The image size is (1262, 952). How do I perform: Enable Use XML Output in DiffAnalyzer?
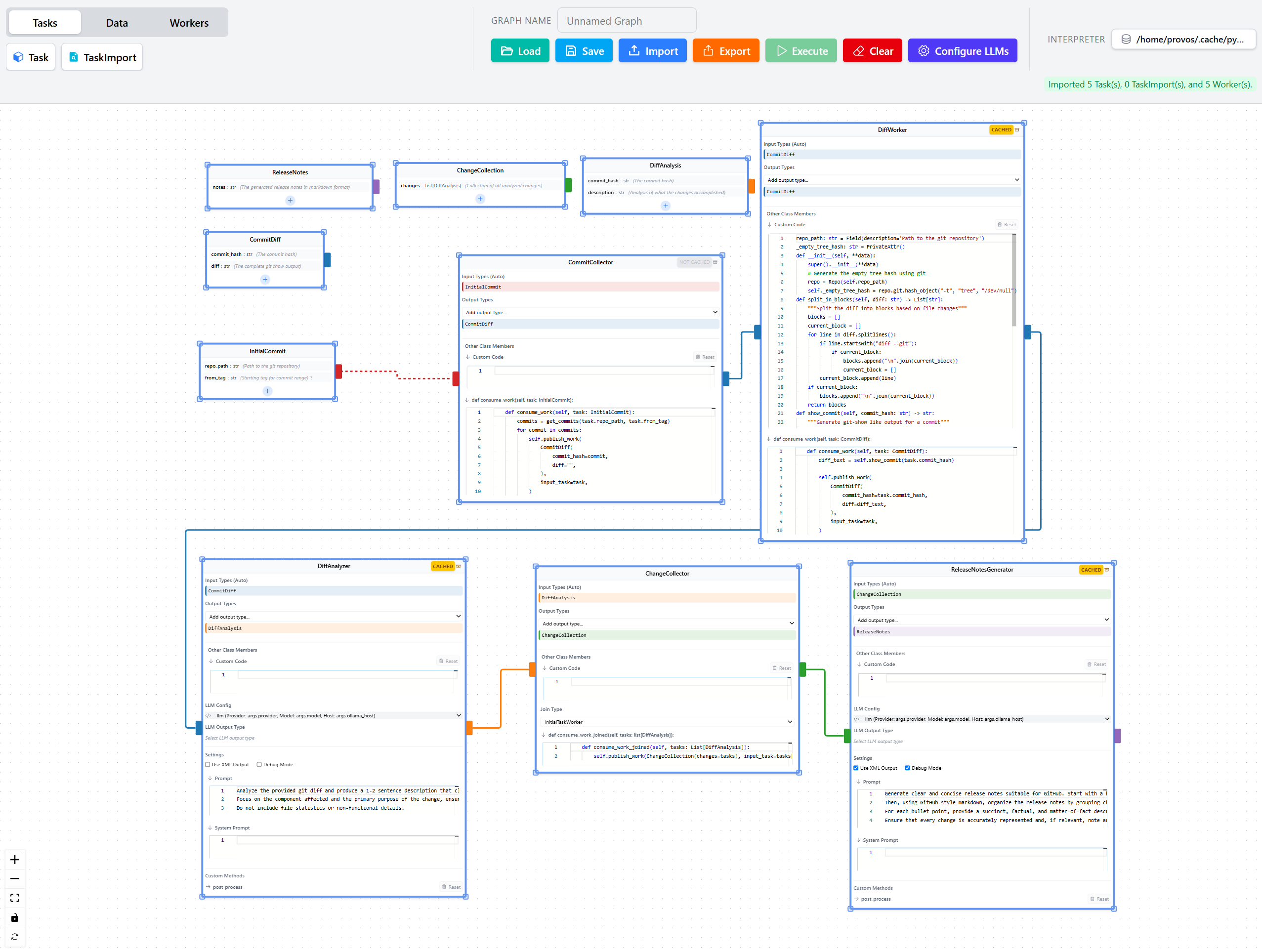[208, 765]
